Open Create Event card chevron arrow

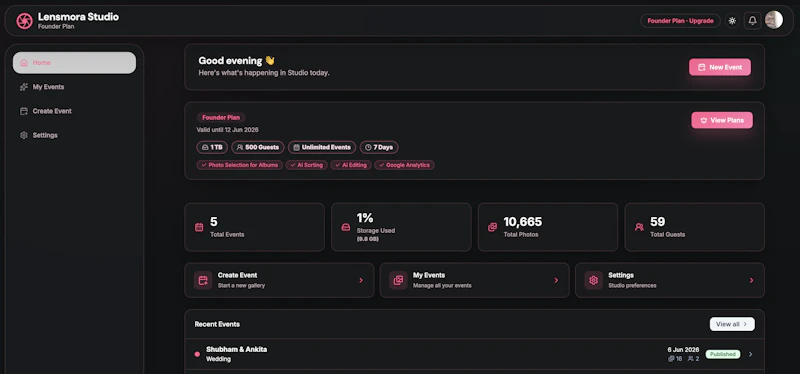361,280
